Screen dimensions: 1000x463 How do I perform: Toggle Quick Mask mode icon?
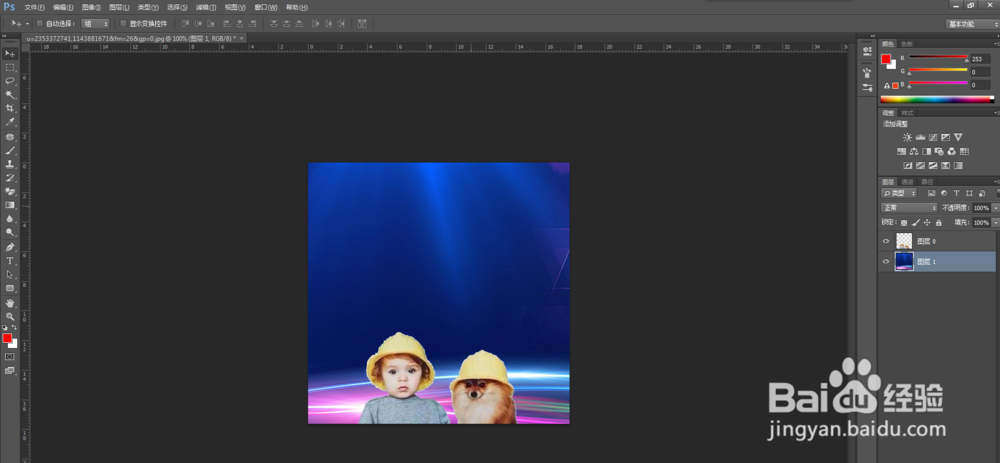(x=10, y=356)
